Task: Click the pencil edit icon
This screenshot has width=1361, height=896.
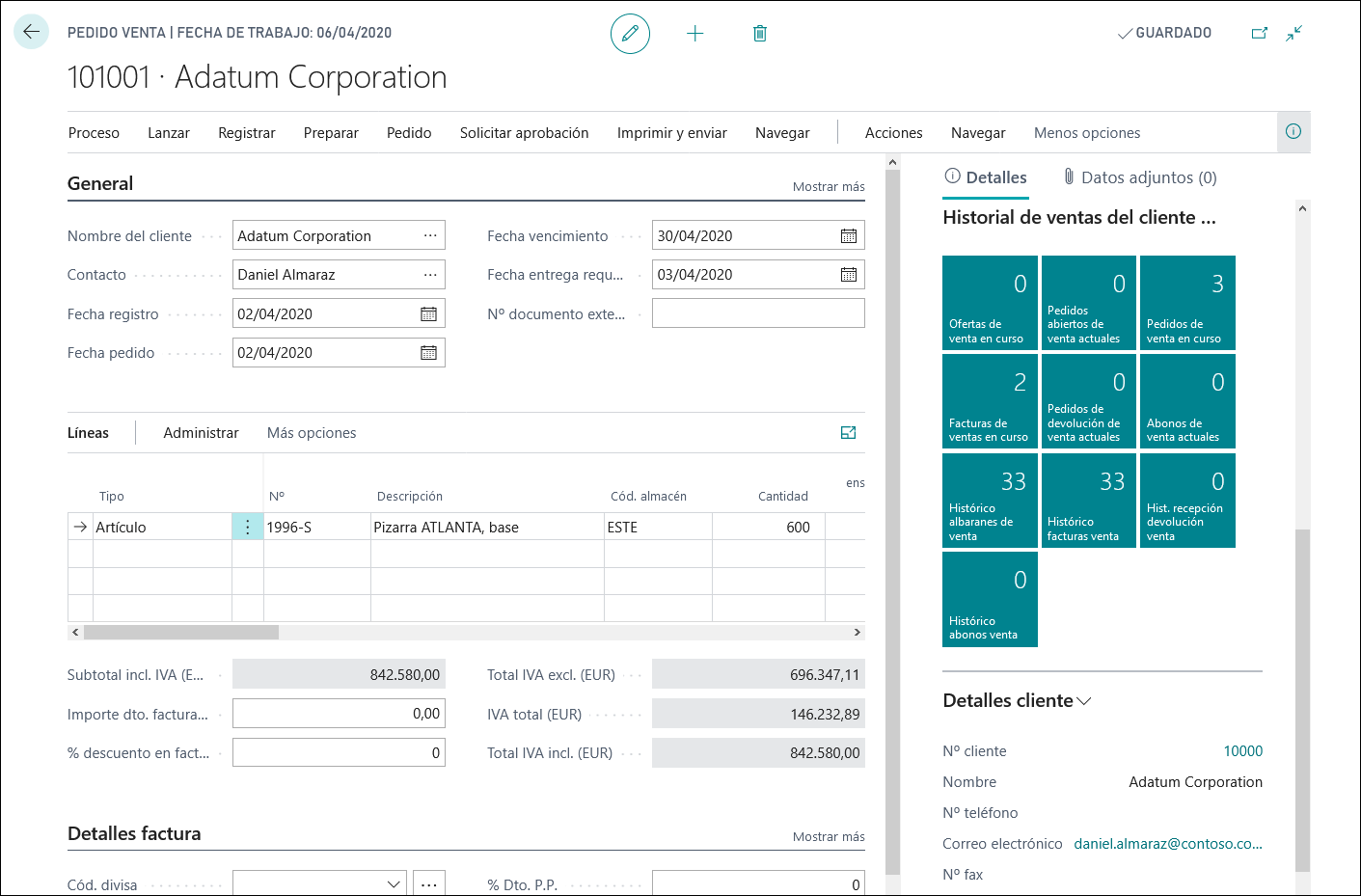Action: point(630,34)
